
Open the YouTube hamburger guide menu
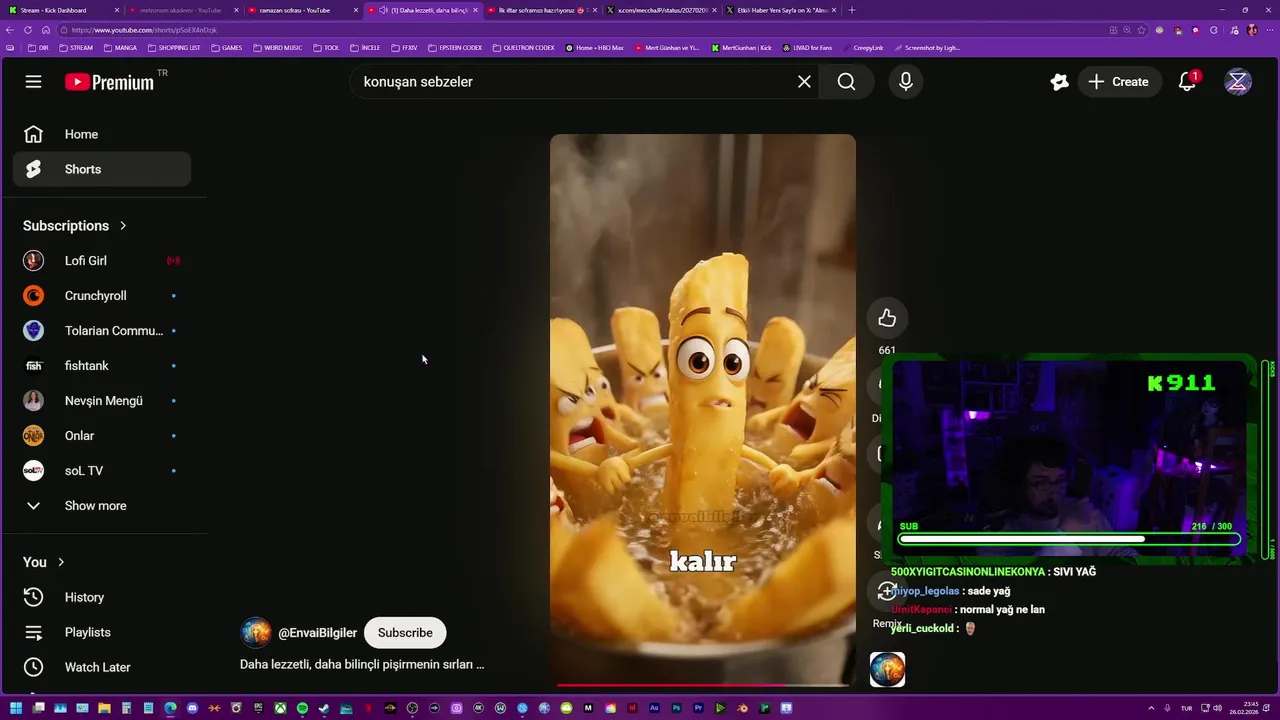point(33,82)
